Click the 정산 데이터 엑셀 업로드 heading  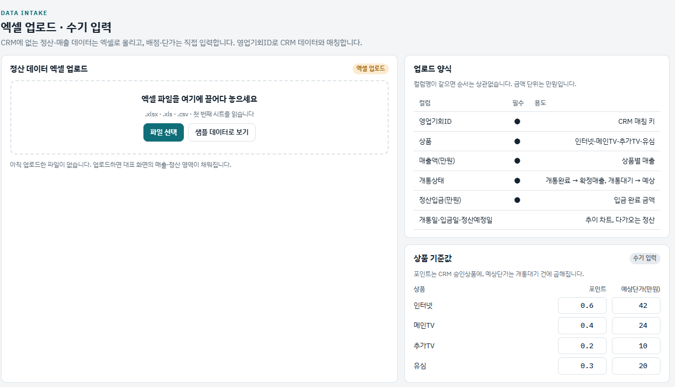[x=49, y=69]
